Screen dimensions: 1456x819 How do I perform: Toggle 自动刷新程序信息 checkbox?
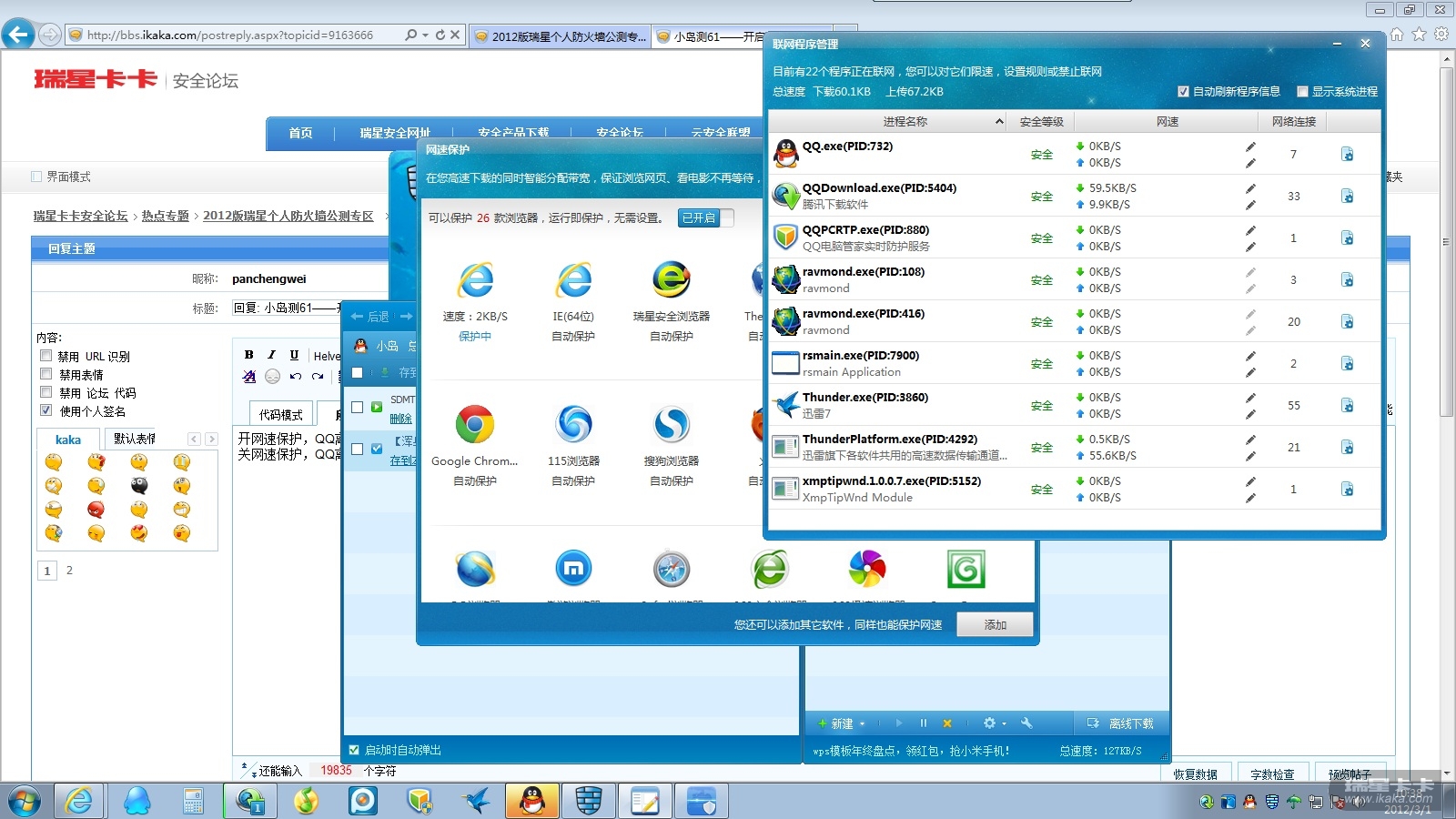point(1183,91)
